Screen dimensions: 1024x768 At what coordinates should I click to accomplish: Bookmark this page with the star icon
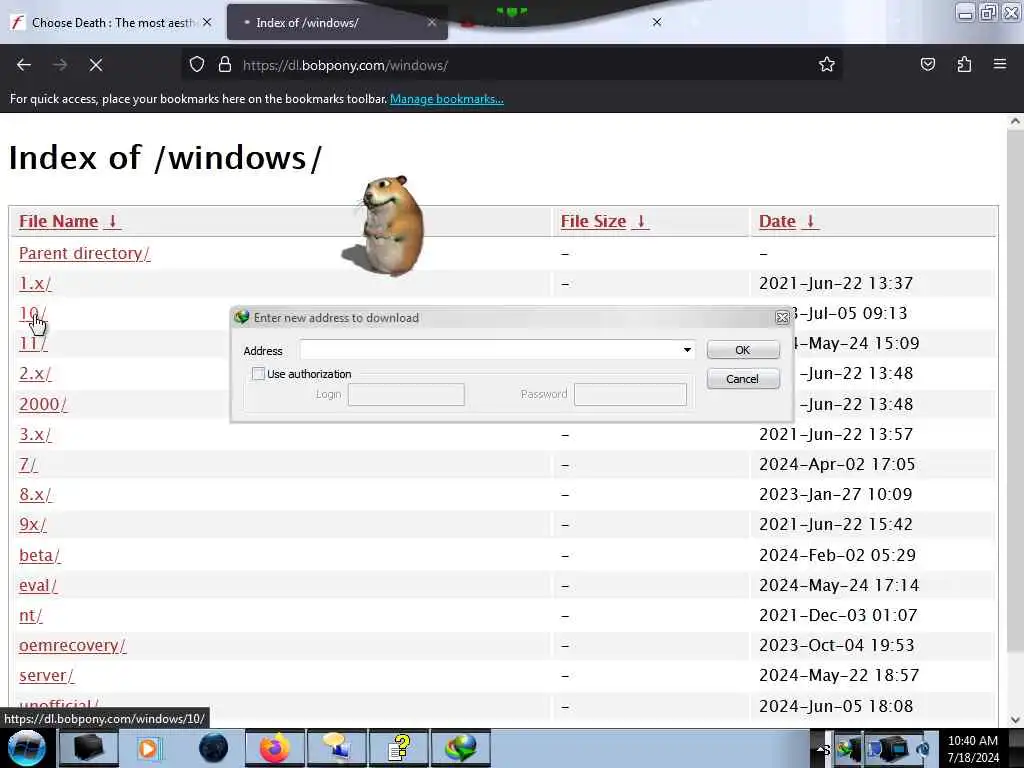(x=827, y=65)
